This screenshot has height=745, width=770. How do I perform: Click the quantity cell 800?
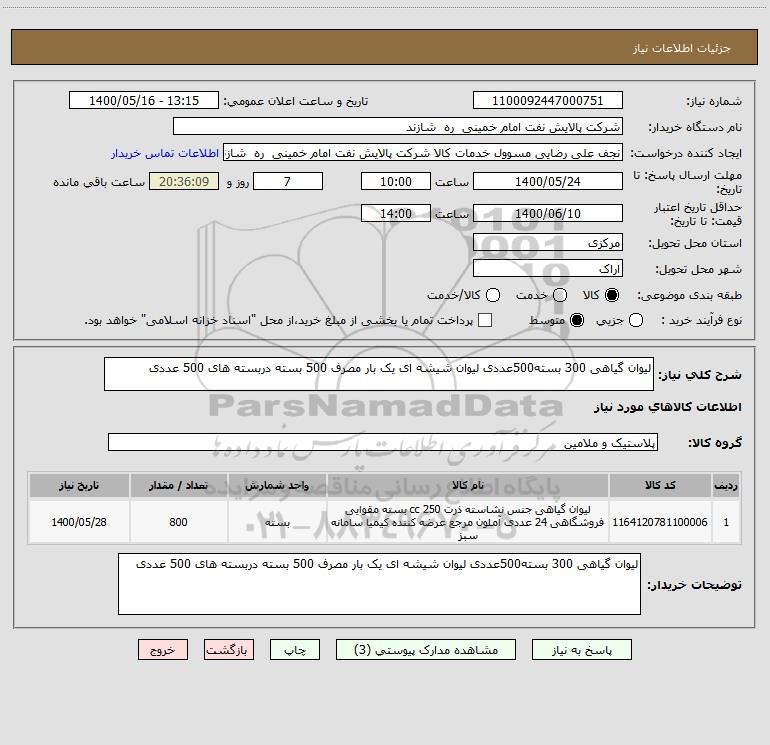tap(178, 522)
